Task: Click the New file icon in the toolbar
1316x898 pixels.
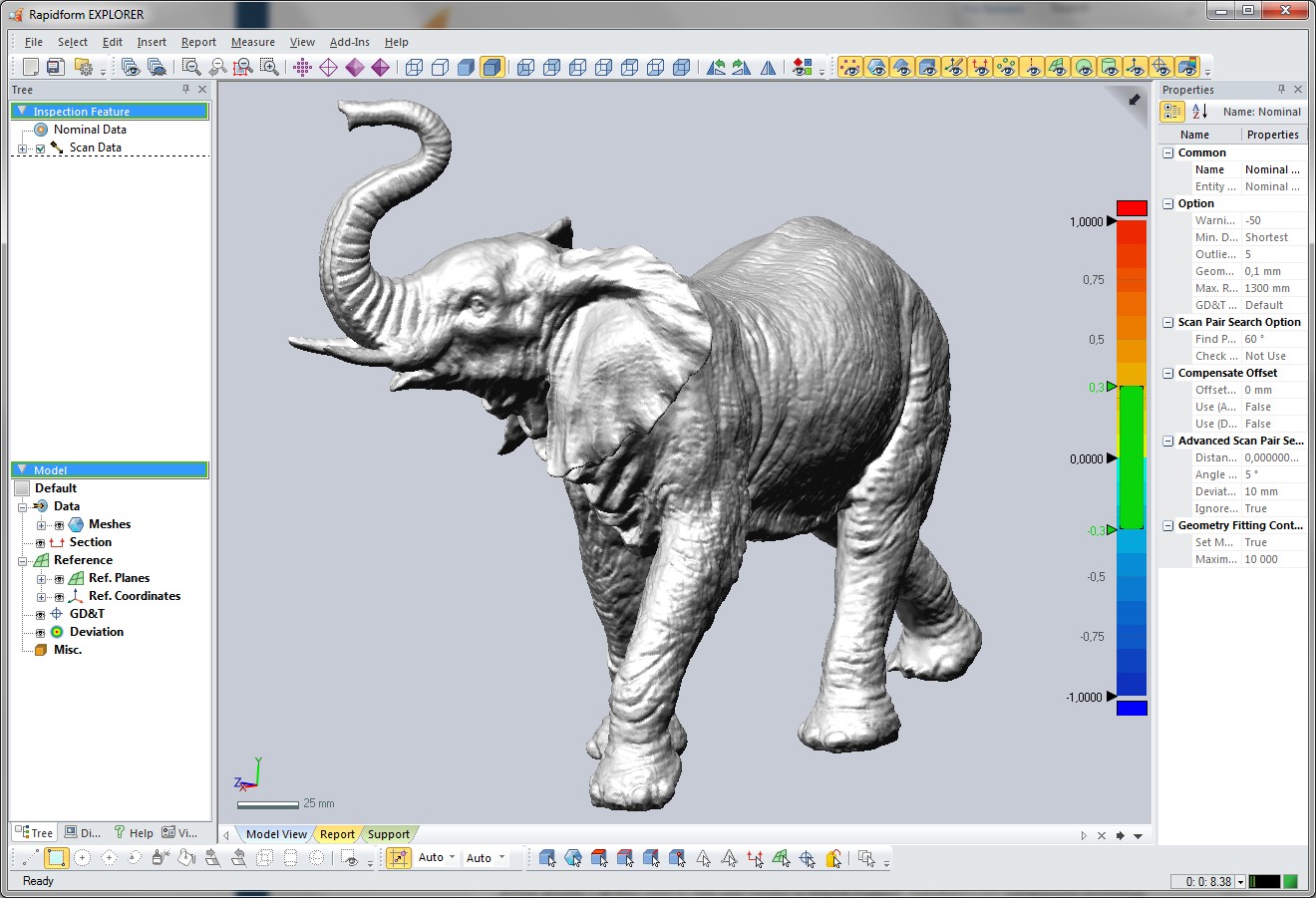Action: coord(31,67)
